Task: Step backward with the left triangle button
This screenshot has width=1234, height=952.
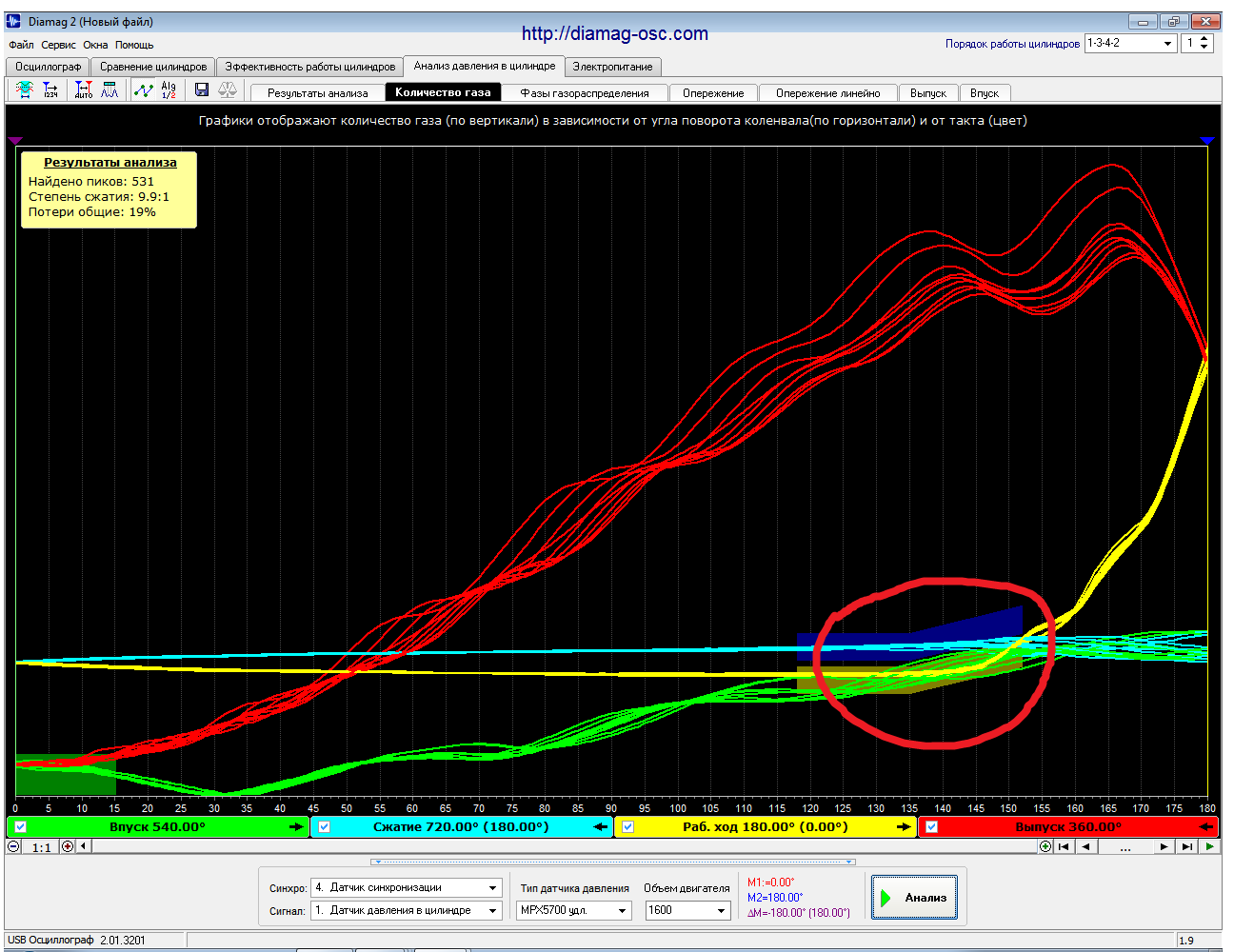Action: [x=1086, y=846]
